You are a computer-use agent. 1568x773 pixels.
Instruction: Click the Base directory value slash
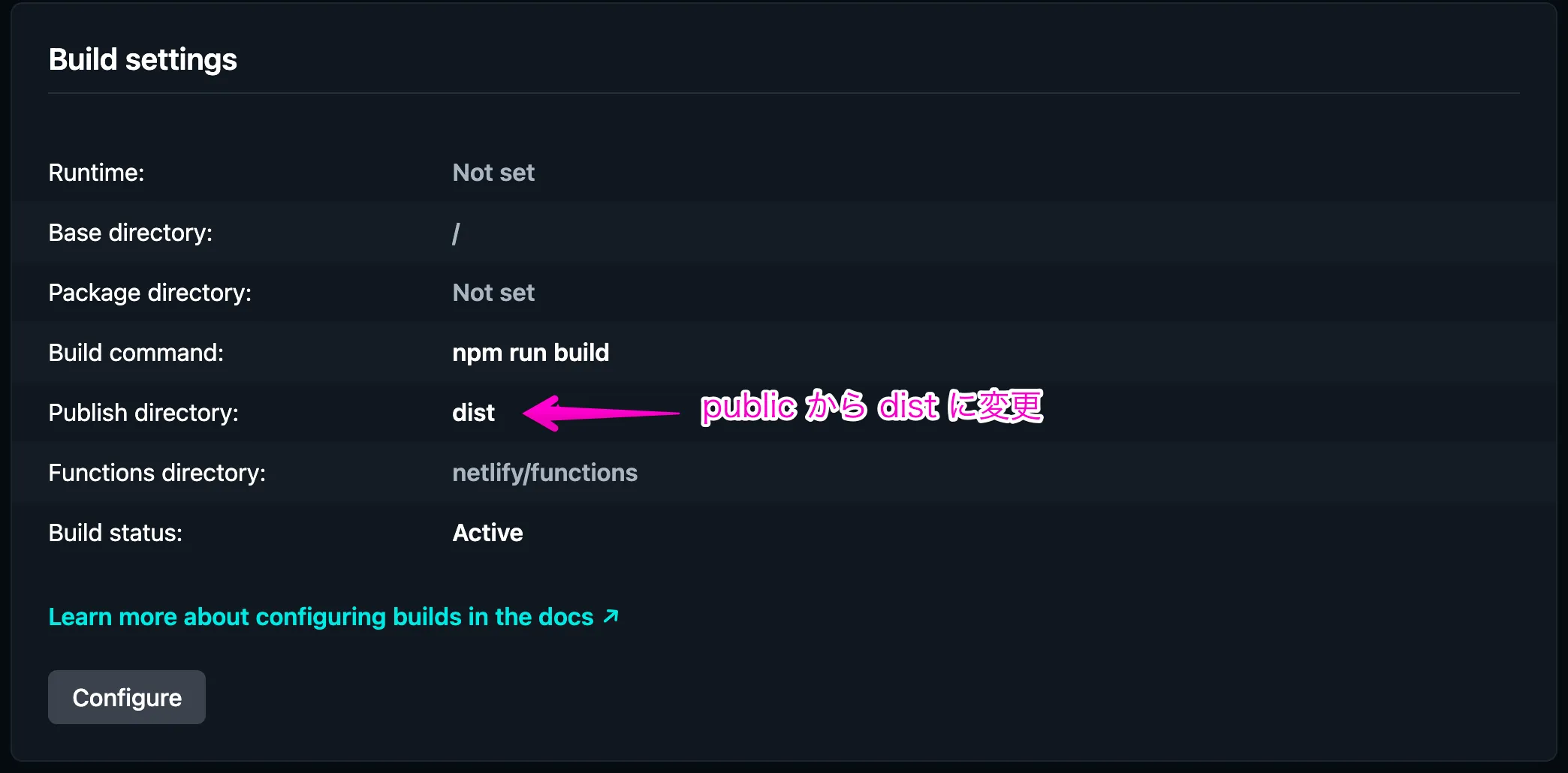coord(456,233)
